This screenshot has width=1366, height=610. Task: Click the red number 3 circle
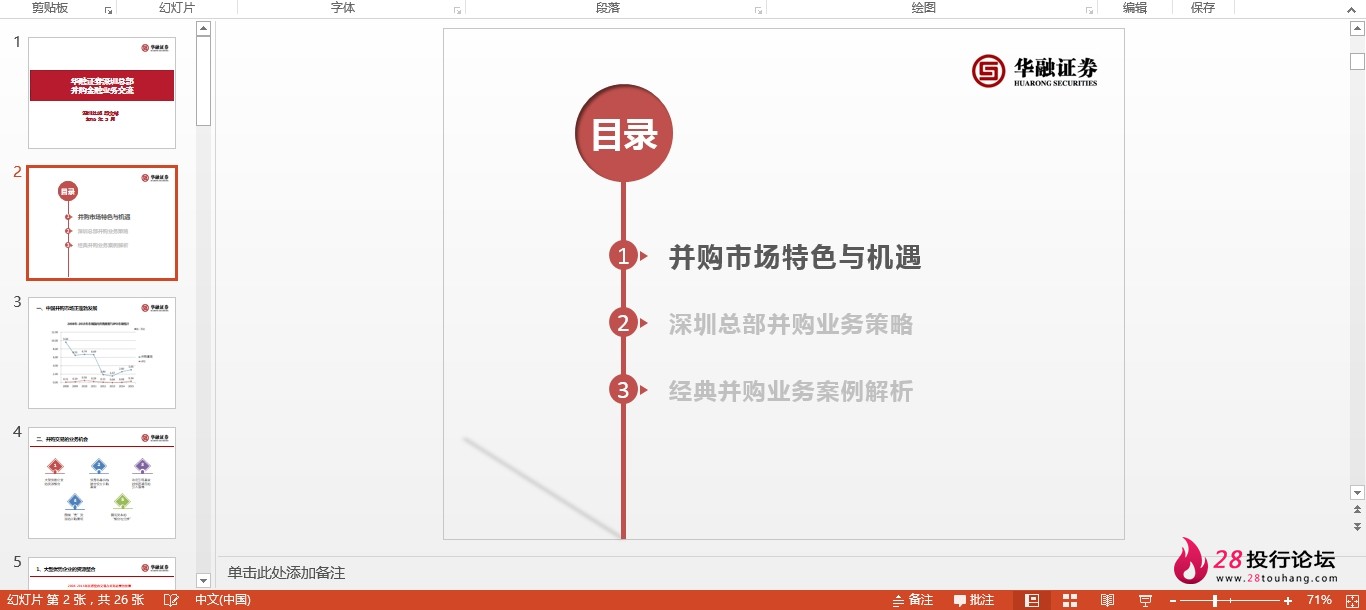click(624, 390)
